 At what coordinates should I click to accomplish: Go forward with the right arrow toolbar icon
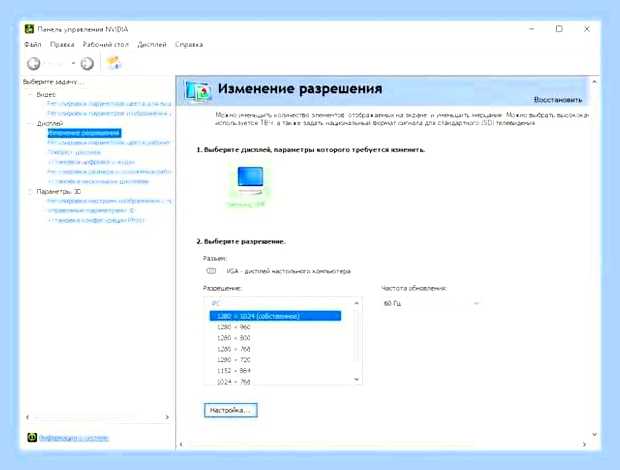pos(87,63)
